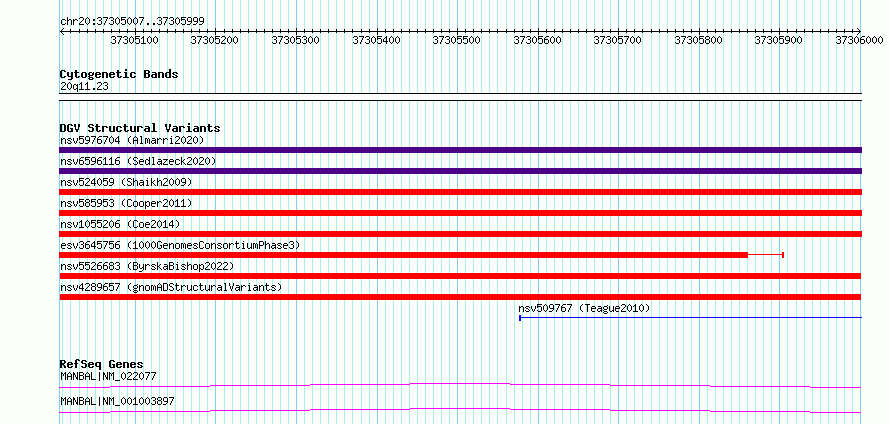Open variant nsv509767 (Teague2010) label
The width and height of the screenshot is (890, 424).
pos(584,308)
